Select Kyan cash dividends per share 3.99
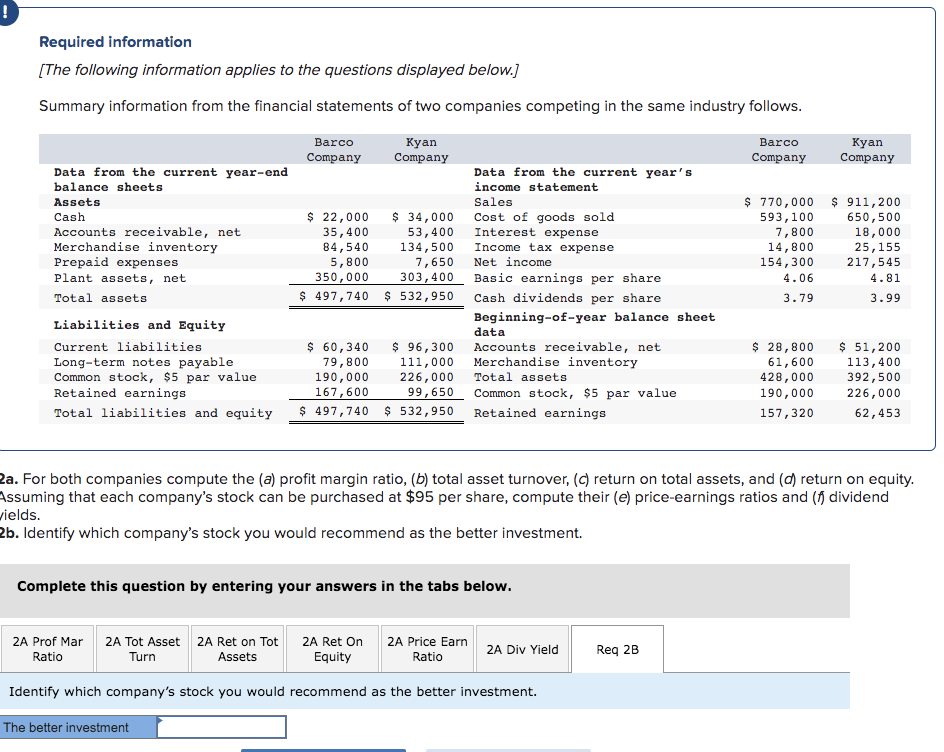This screenshot has height=752, width=944. tap(885, 298)
